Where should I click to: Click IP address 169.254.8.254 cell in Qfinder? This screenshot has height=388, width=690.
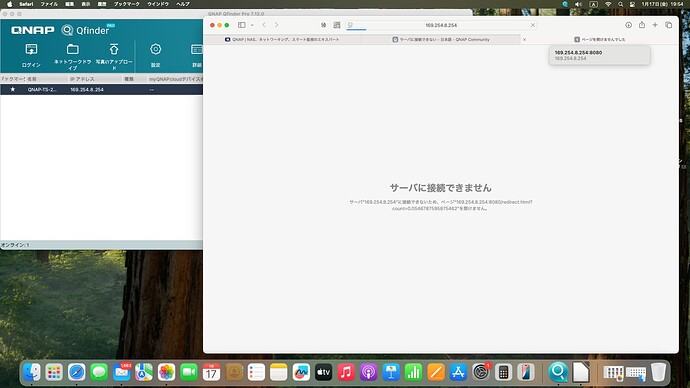click(87, 89)
